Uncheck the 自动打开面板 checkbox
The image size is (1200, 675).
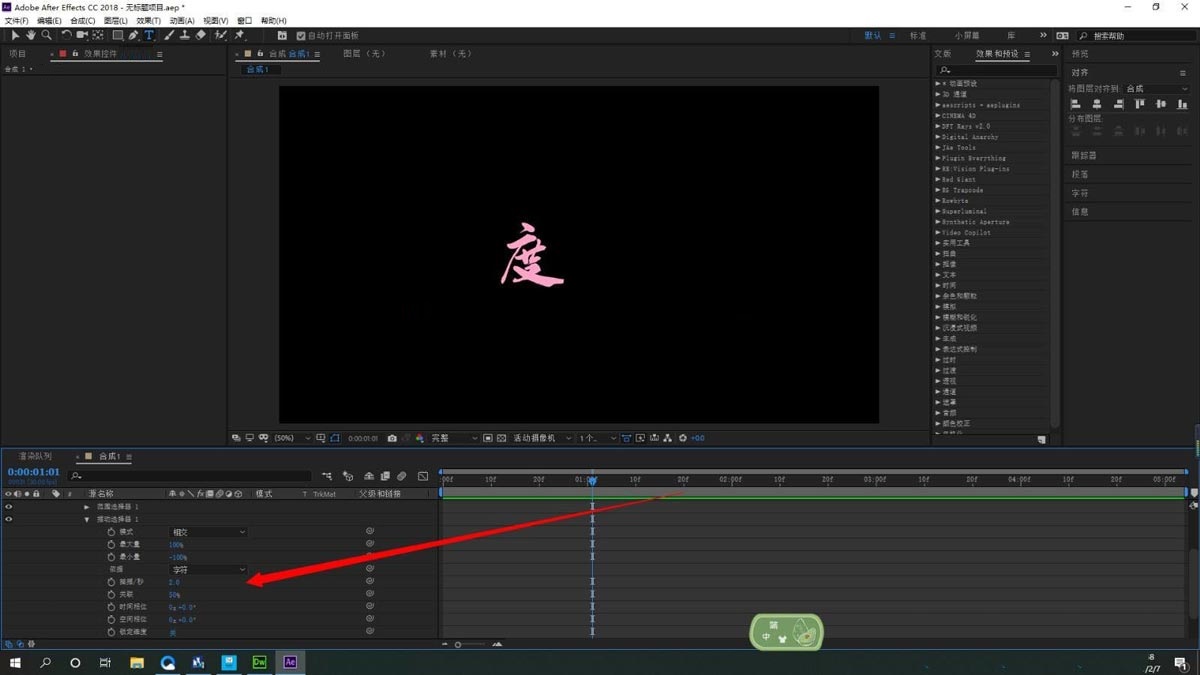click(x=301, y=35)
